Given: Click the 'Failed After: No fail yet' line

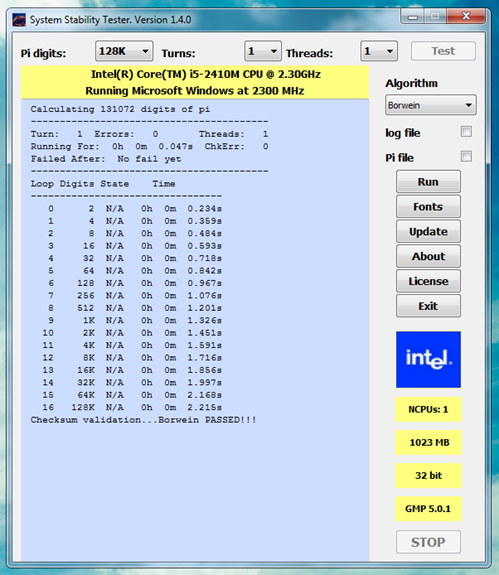Looking at the screenshot, I should 106,159.
